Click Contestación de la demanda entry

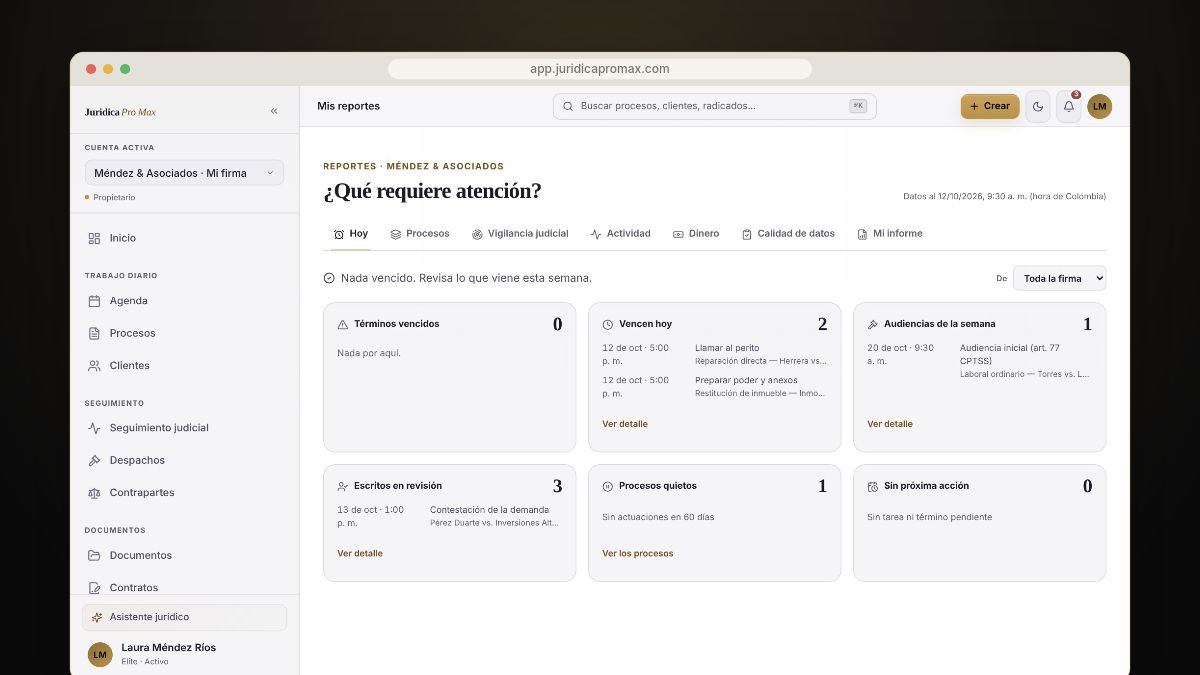(x=489, y=510)
